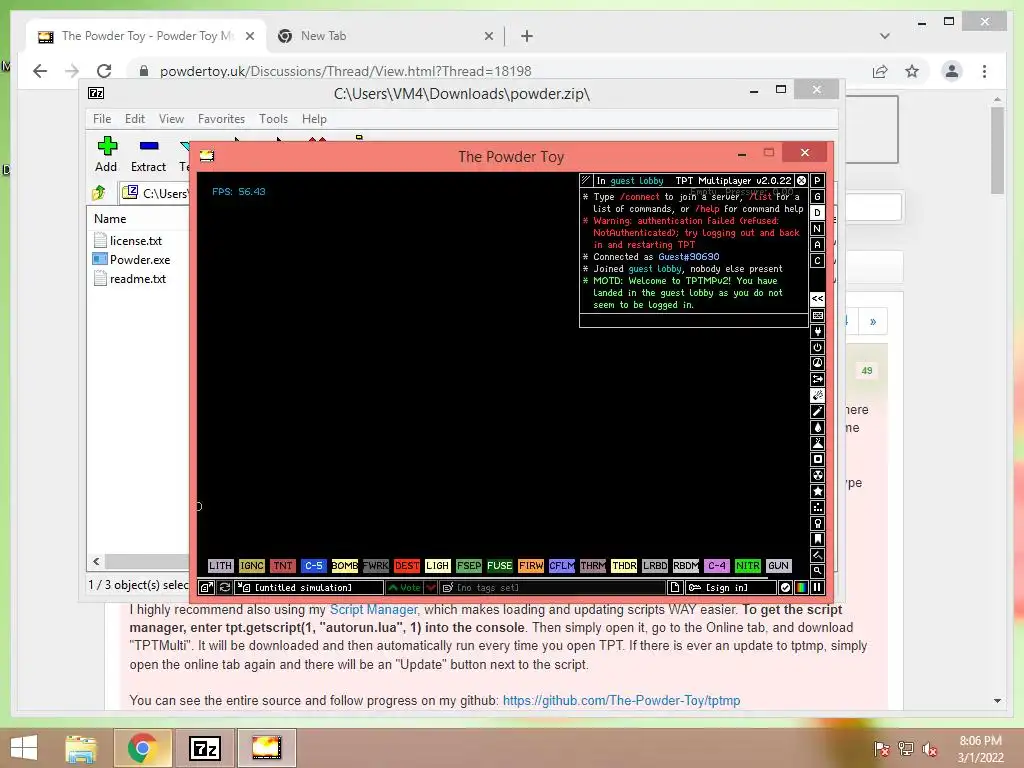Image resolution: width=1024 pixels, height=768 pixels.
Task: Open the github tptmp link
Action: [621, 701]
